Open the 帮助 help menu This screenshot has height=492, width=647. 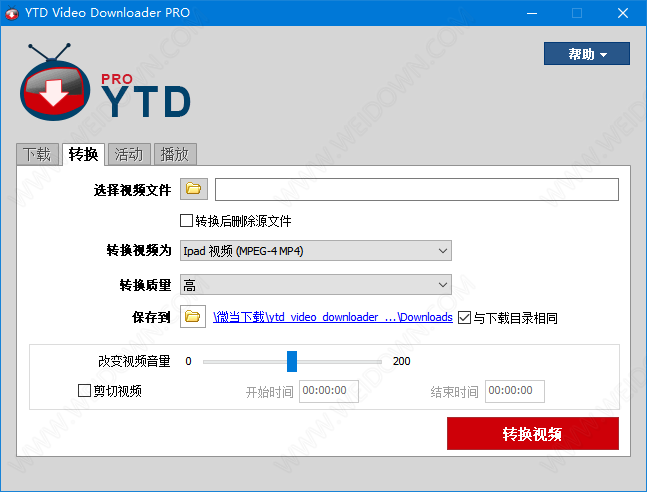(586, 54)
